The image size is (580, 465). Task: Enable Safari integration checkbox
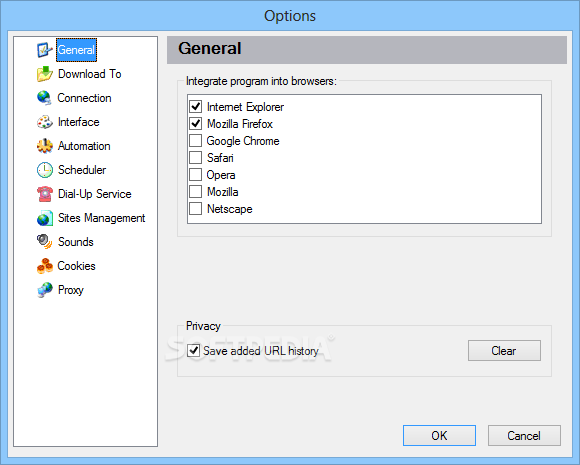pyautogui.click(x=195, y=158)
